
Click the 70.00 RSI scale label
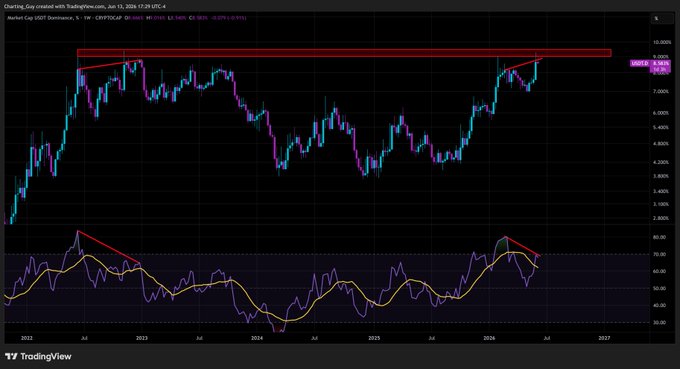coord(659,254)
